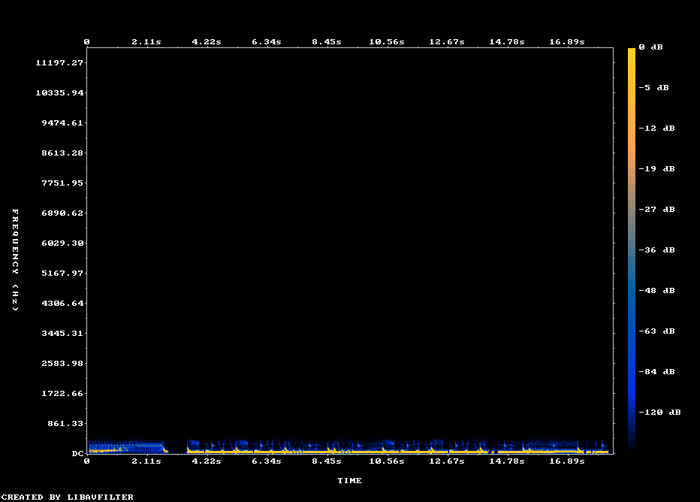Click the -84 dB legend label
This screenshot has height=502, width=700.
(x=657, y=372)
